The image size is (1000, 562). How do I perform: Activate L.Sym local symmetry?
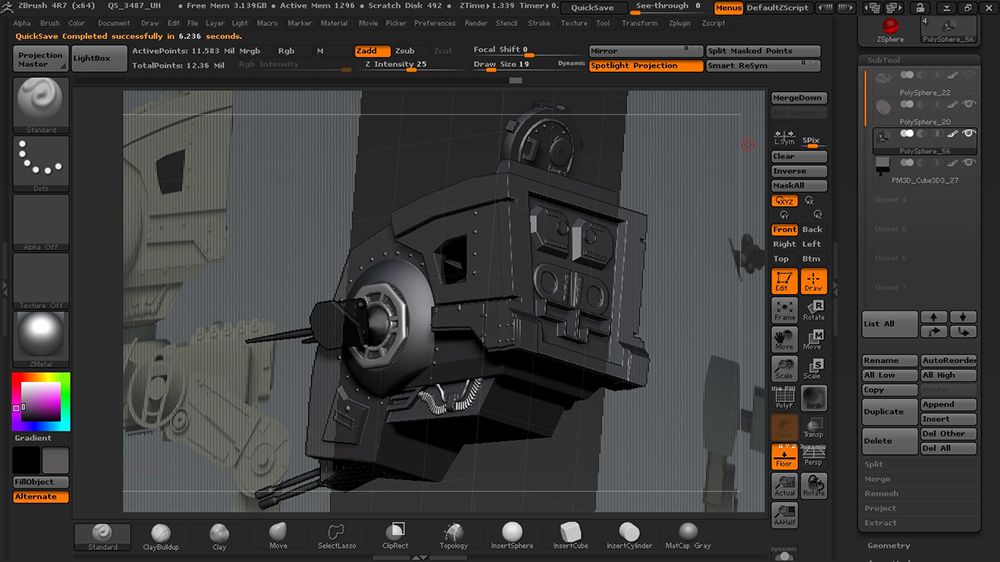tap(784, 138)
